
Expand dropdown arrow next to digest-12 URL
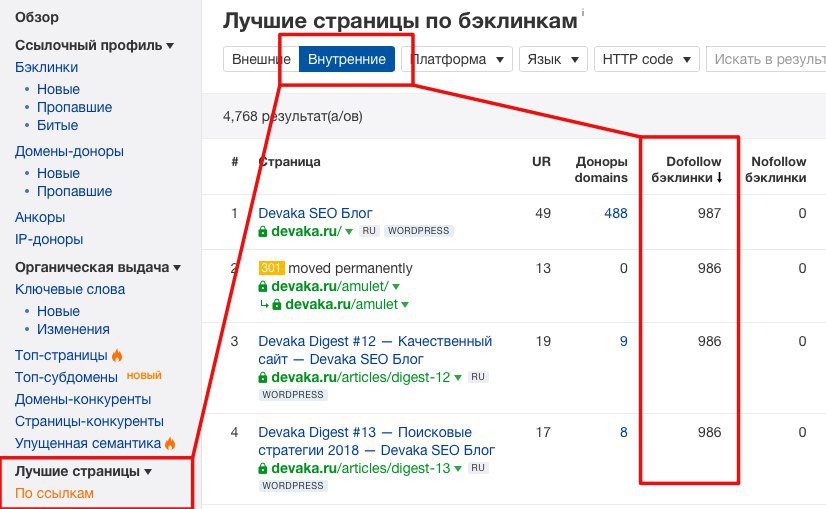tap(458, 378)
